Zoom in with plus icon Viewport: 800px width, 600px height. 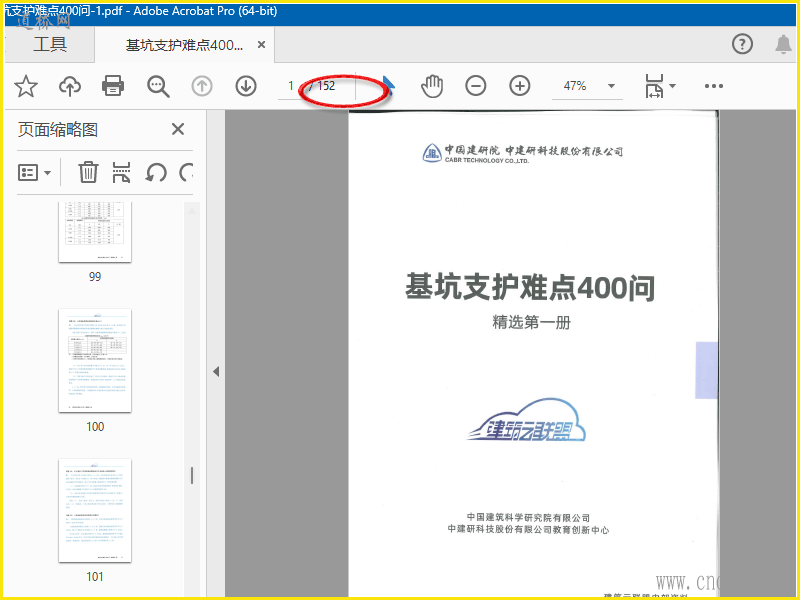click(x=519, y=86)
